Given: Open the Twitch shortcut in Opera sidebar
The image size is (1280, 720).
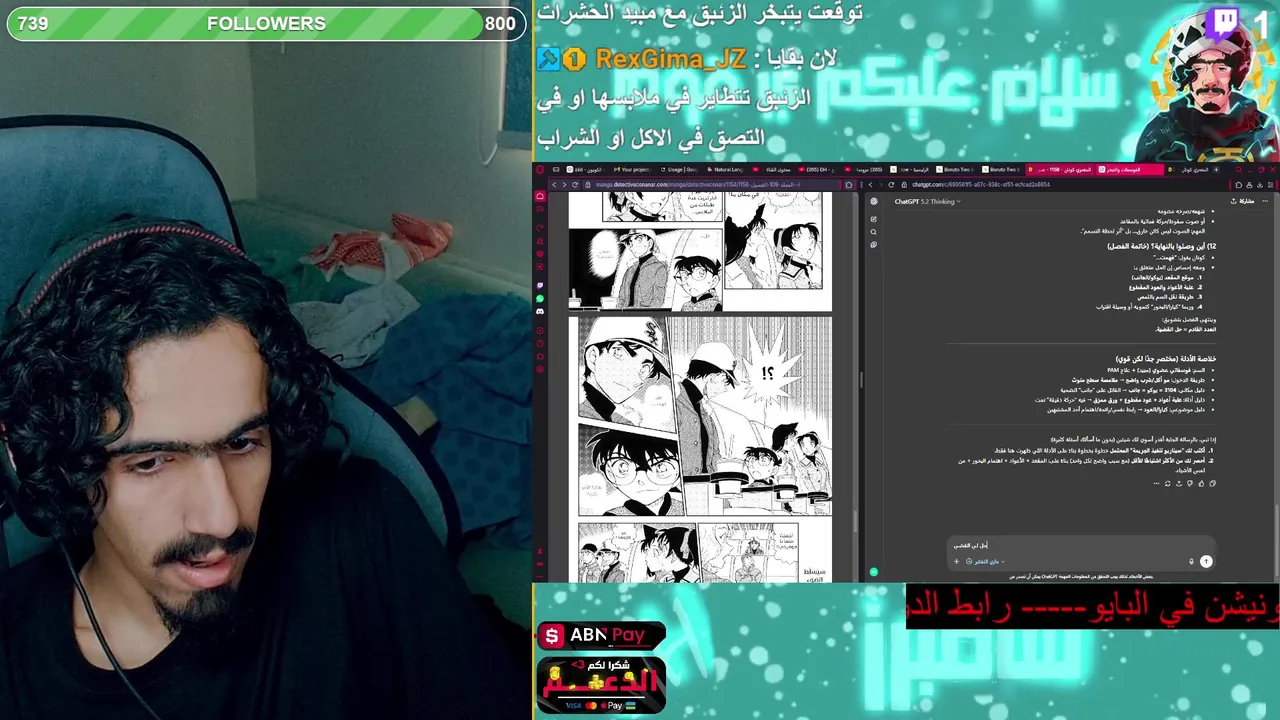Looking at the screenshot, I should pyautogui.click(x=540, y=285).
